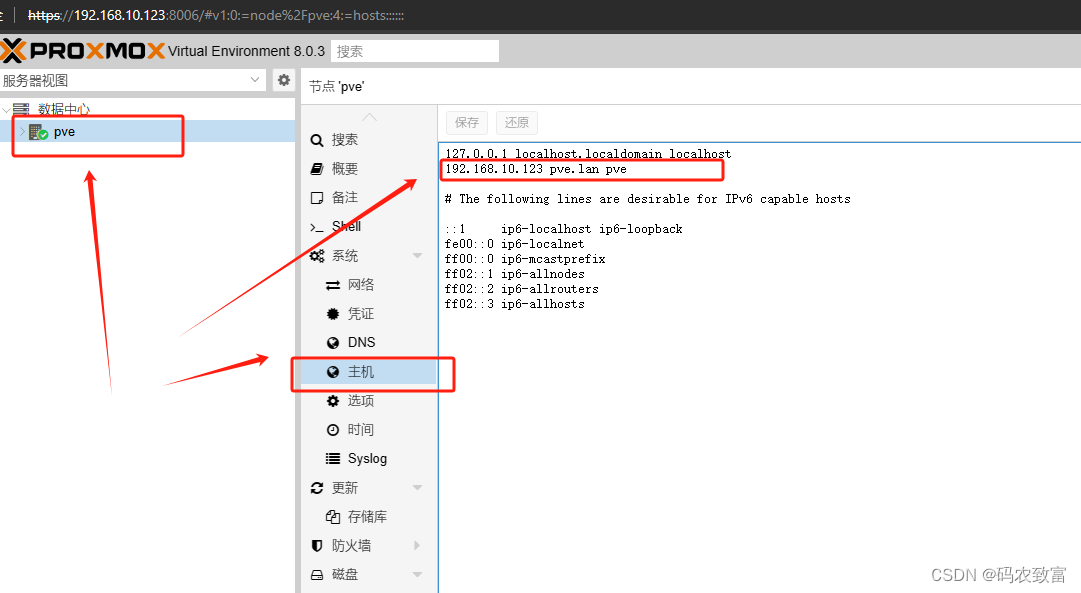Click the gears icon beside 系统
This screenshot has height=593, width=1081.
[316, 256]
